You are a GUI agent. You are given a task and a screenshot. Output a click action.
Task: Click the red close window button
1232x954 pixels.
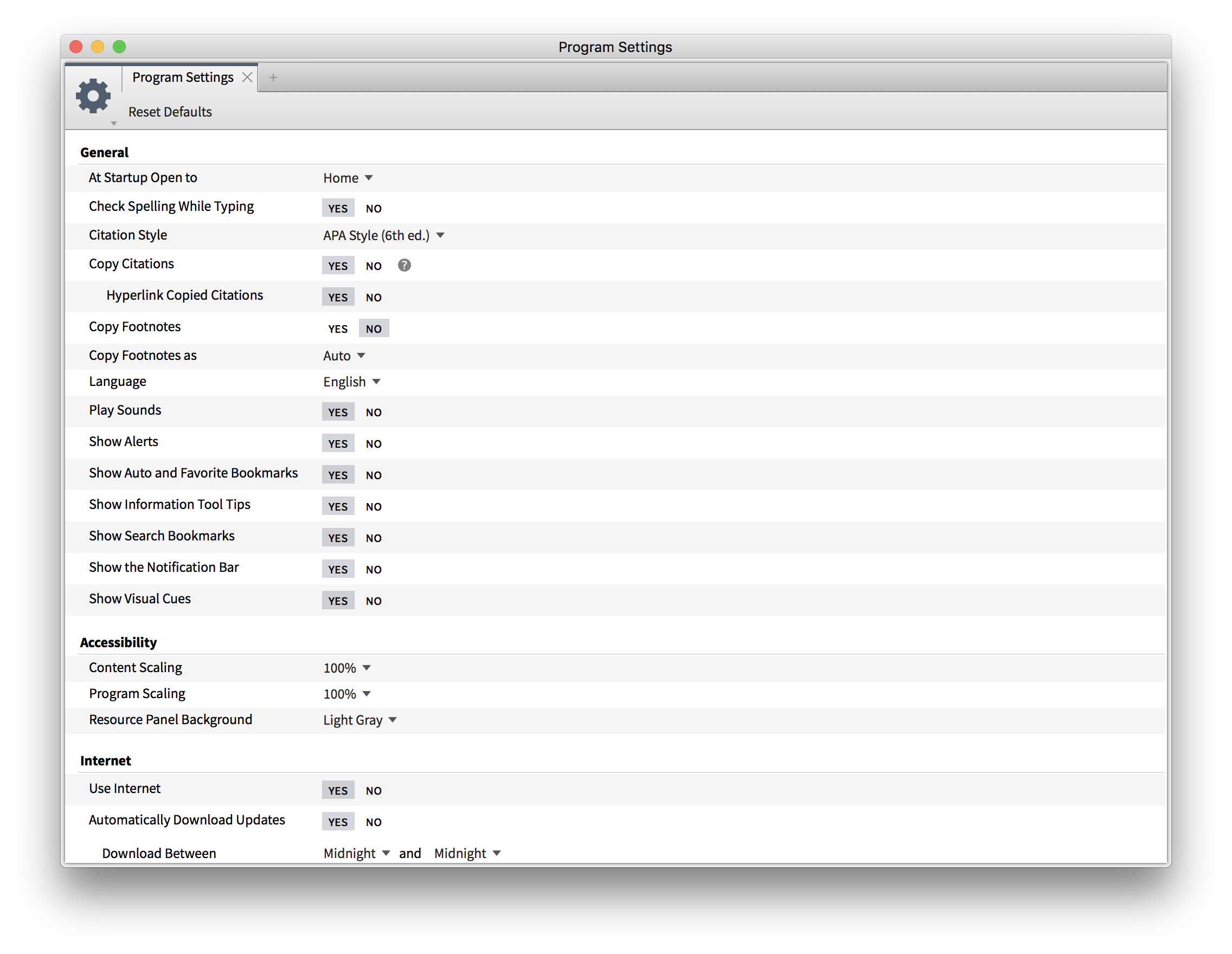pyautogui.click(x=76, y=47)
